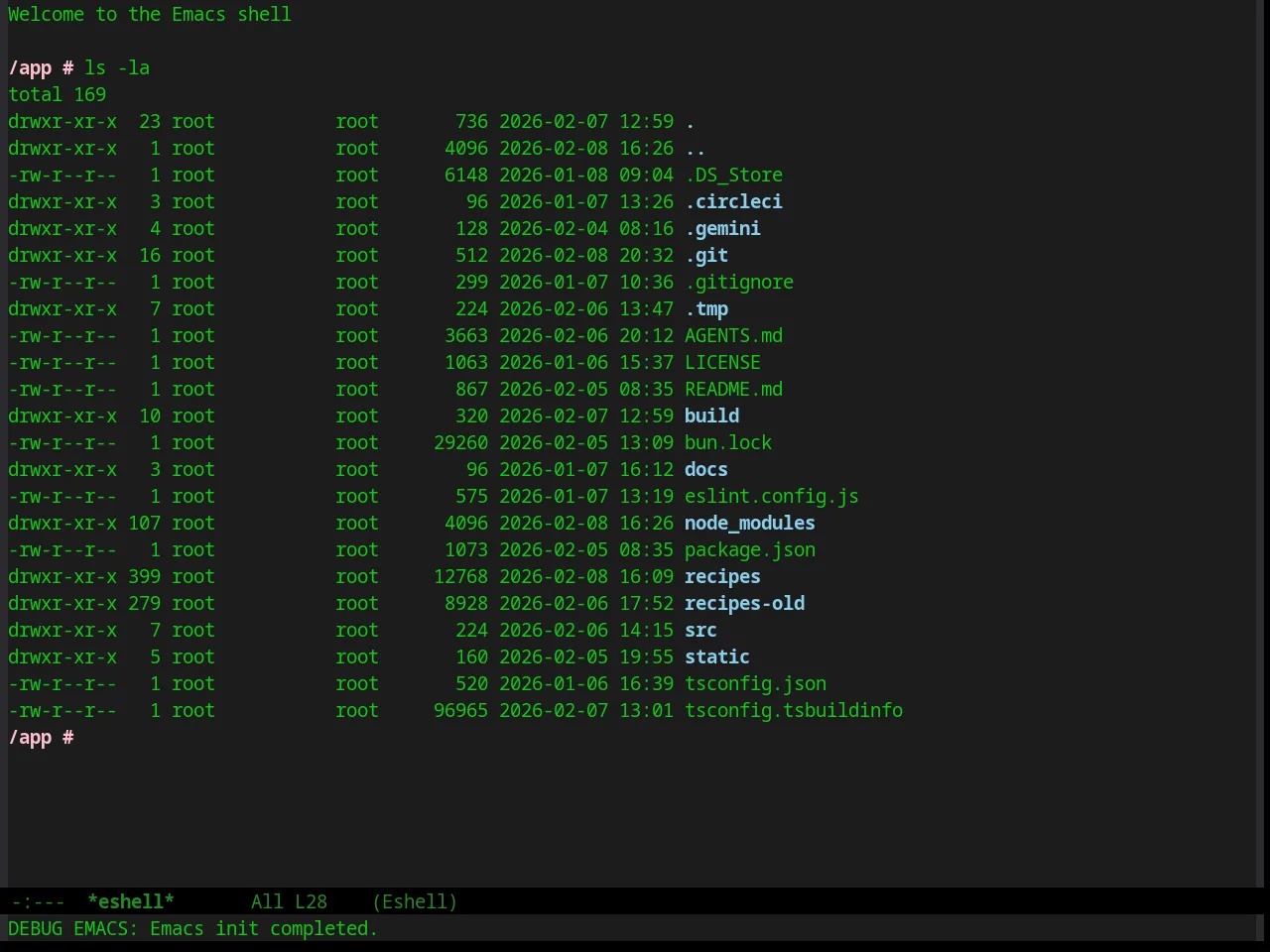1270x952 pixels.
Task: Click the node_modules directory name
Action: pos(750,524)
